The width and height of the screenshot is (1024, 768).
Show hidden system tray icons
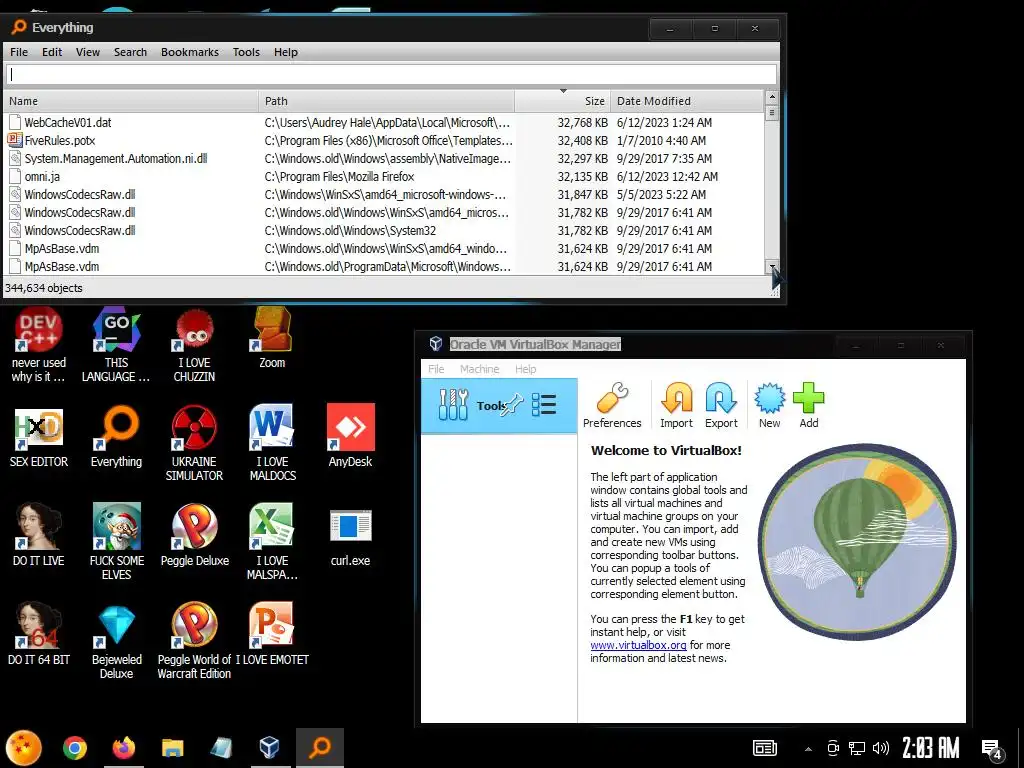tap(808, 749)
